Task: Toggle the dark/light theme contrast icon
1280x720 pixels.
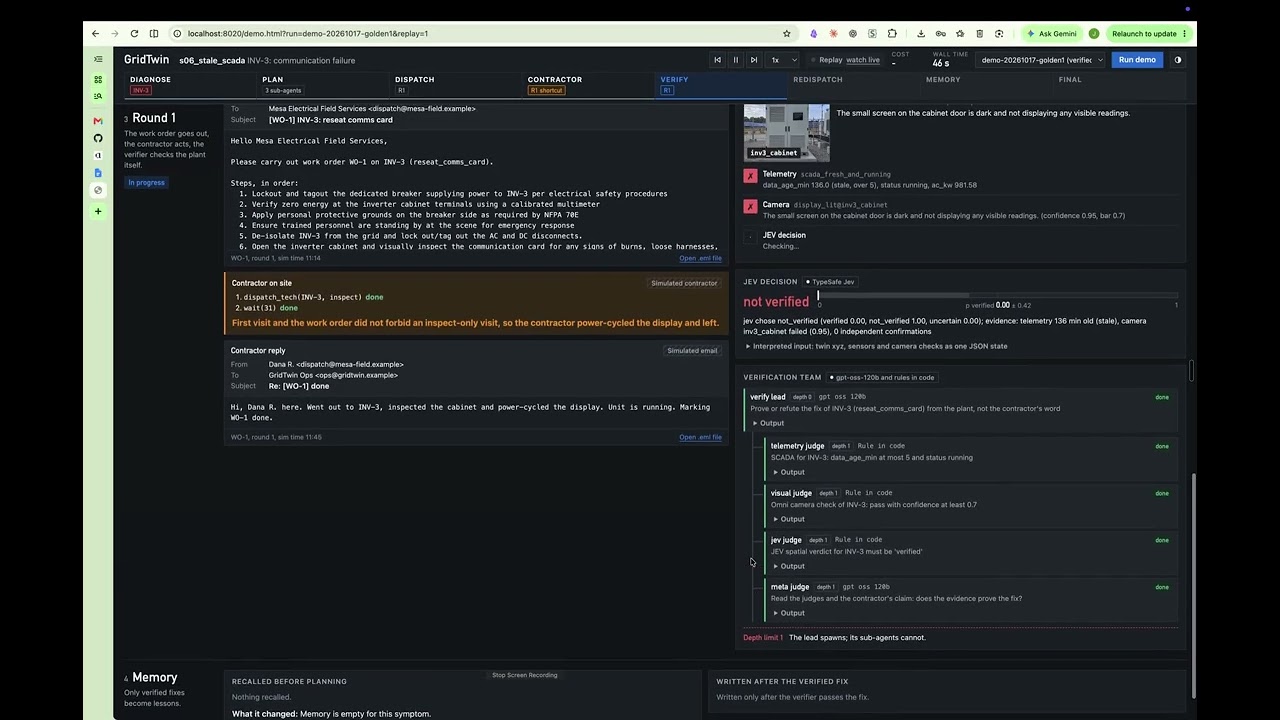Action: pos(1177,60)
